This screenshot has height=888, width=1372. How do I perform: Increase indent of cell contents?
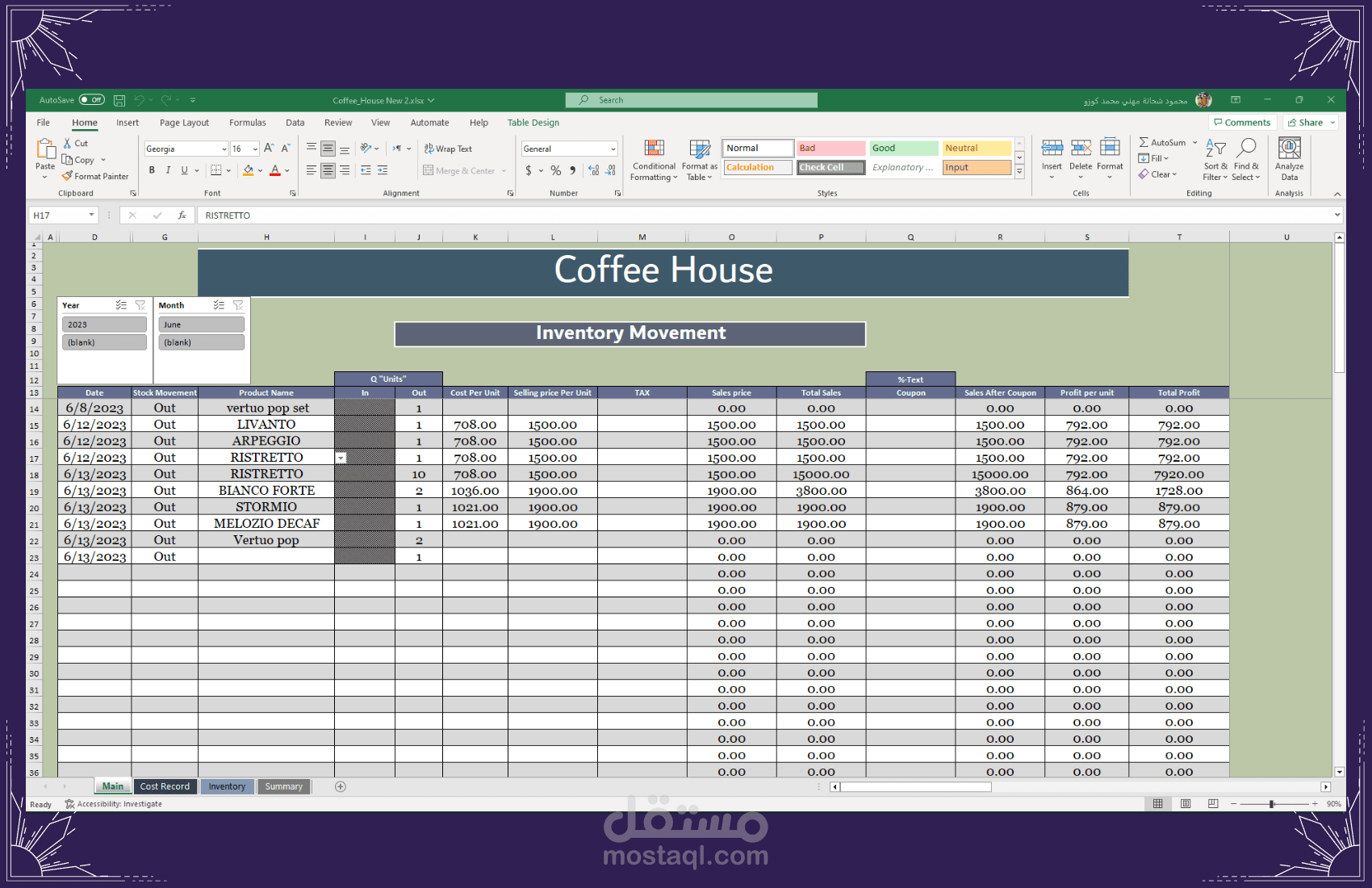383,170
